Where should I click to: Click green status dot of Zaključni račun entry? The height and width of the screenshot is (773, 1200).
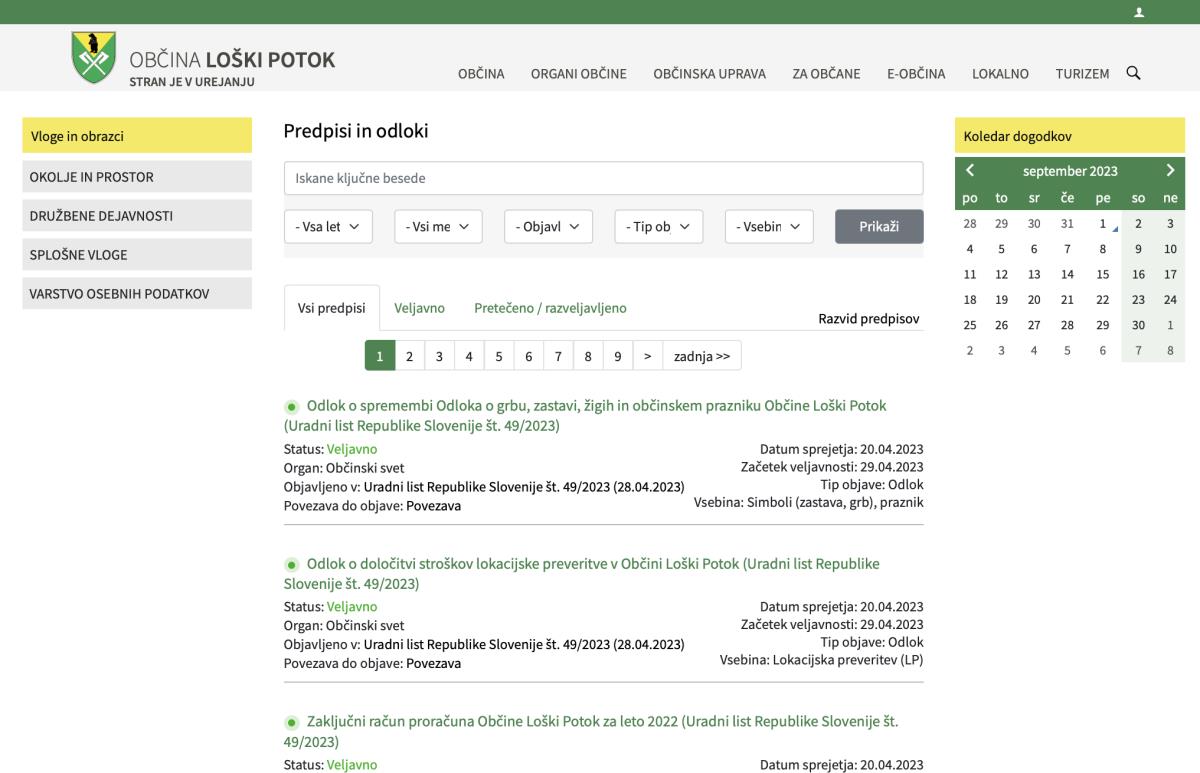(x=292, y=723)
